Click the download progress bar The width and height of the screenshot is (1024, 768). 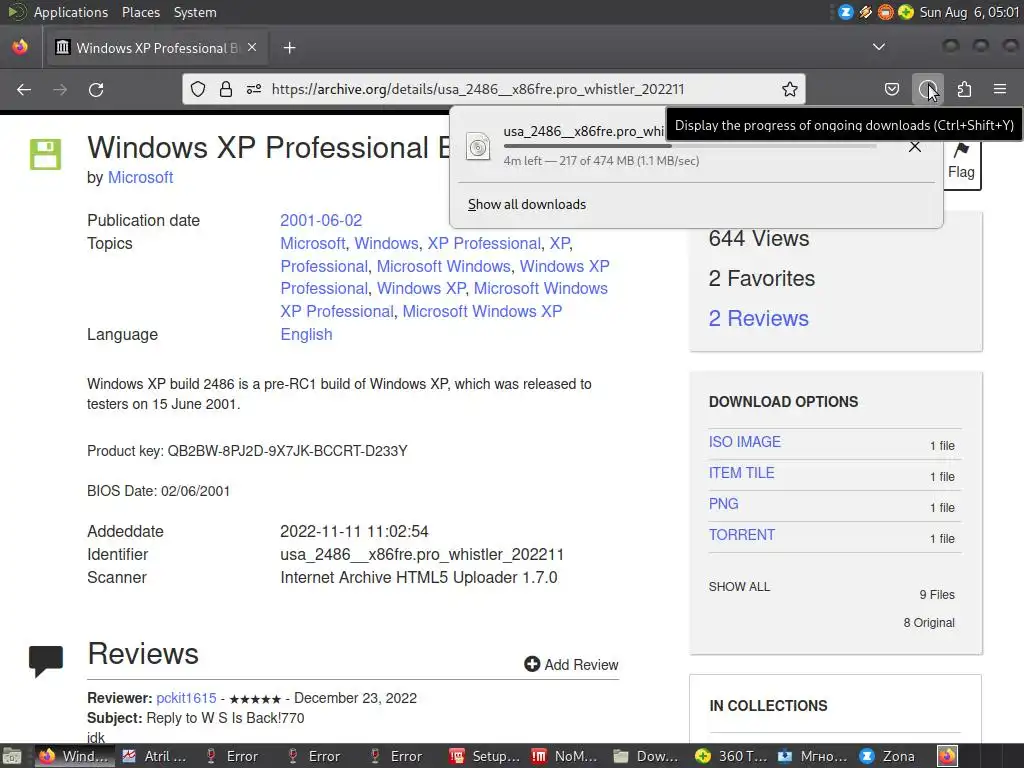point(690,146)
